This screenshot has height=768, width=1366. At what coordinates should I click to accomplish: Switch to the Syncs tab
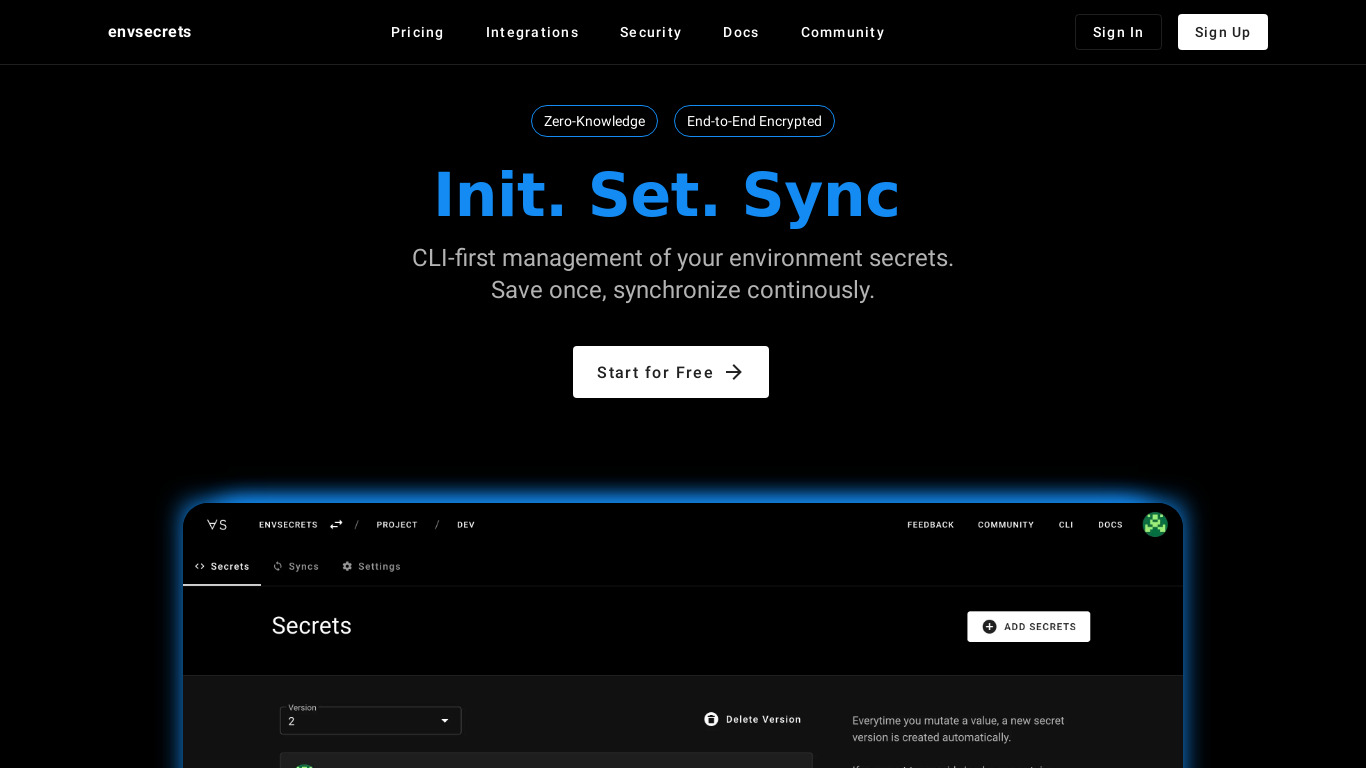295,566
